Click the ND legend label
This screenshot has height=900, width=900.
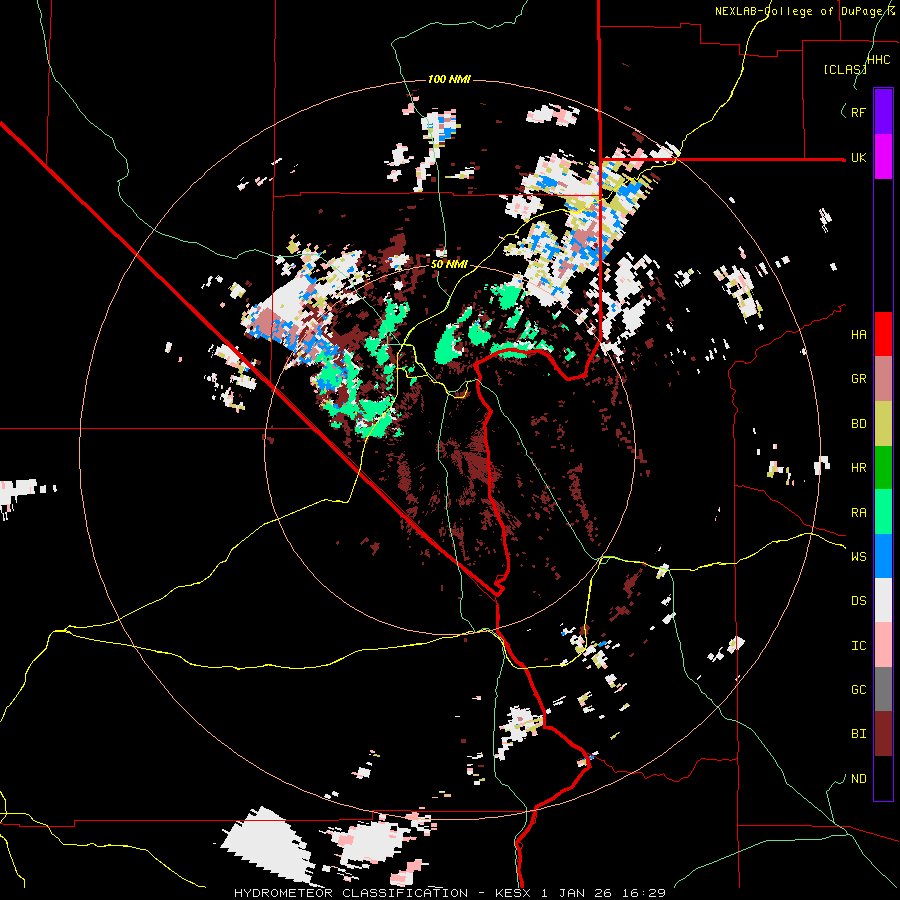tap(859, 779)
